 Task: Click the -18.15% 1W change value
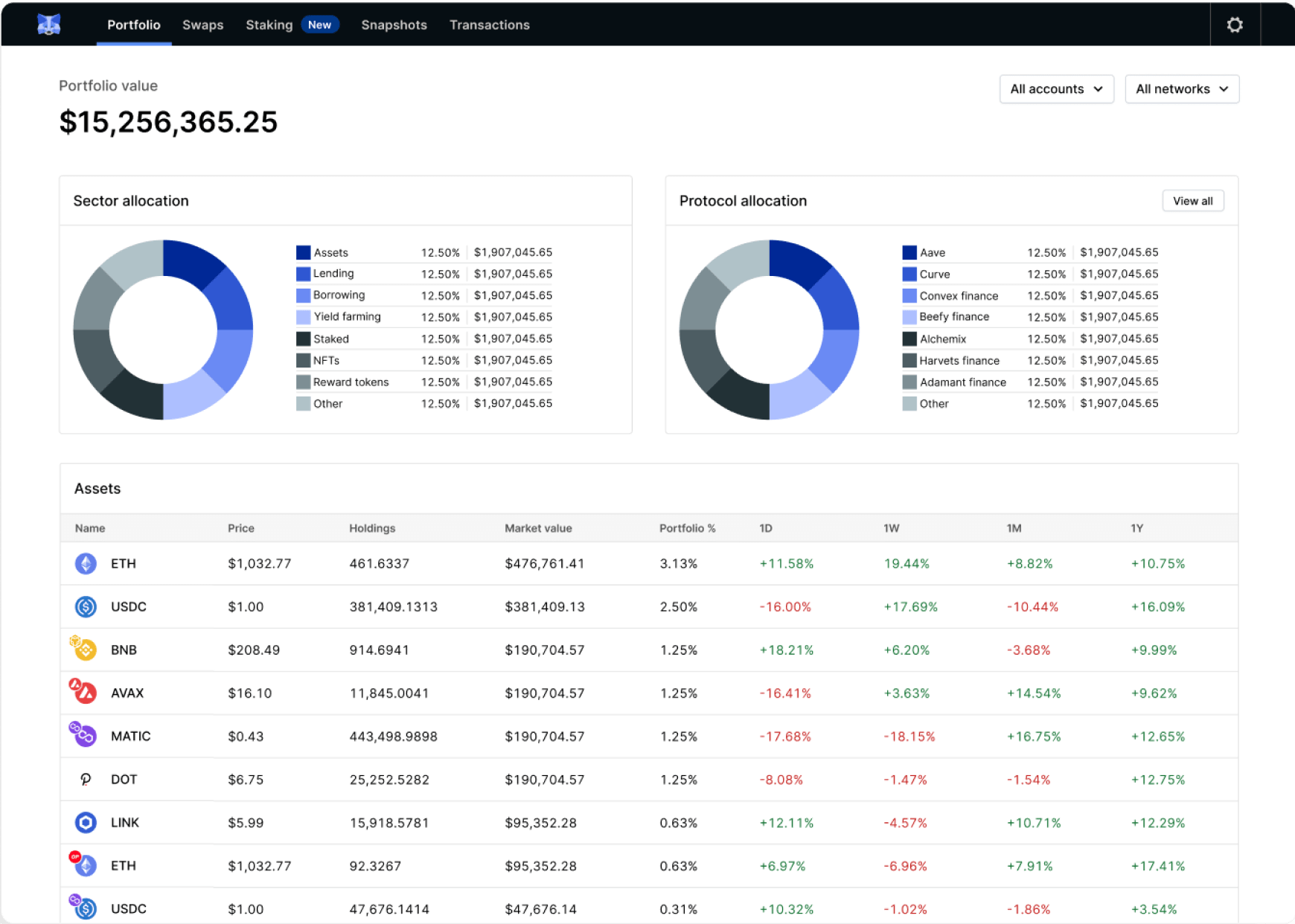[909, 737]
